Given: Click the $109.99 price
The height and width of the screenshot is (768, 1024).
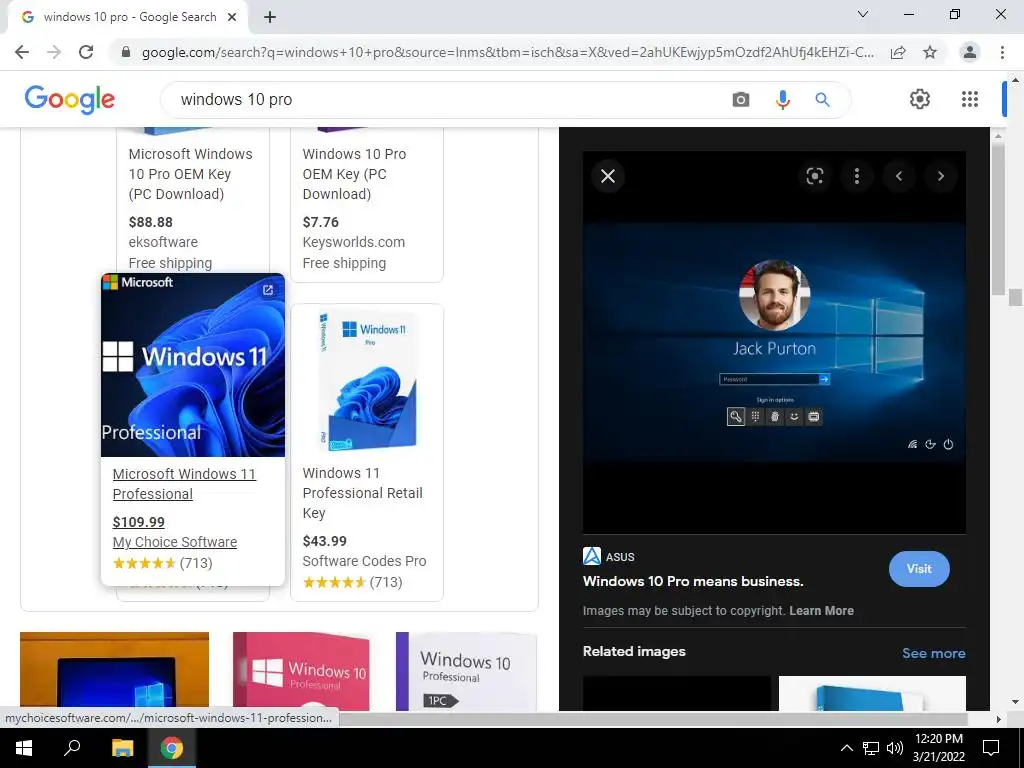Looking at the screenshot, I should (138, 522).
